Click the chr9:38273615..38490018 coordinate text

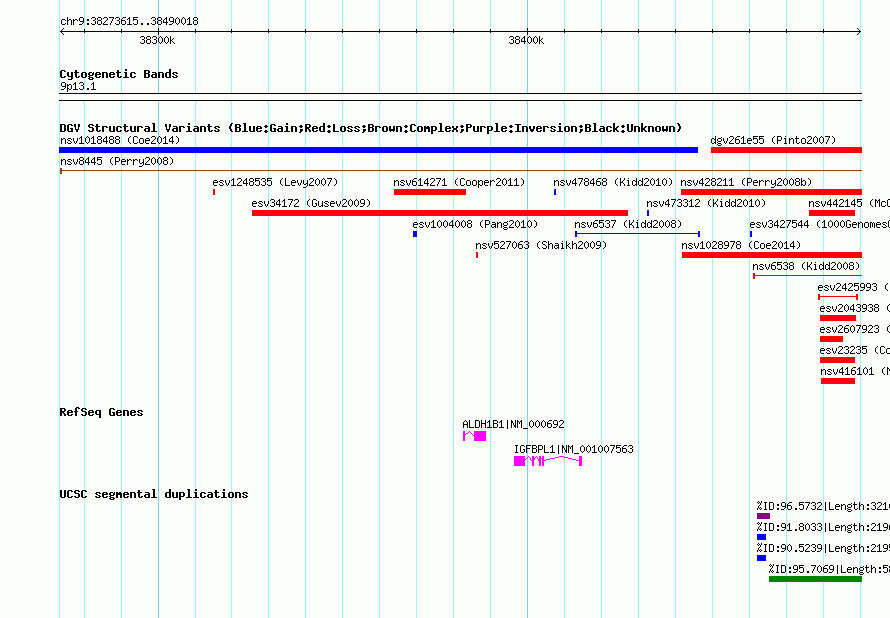coord(129,22)
